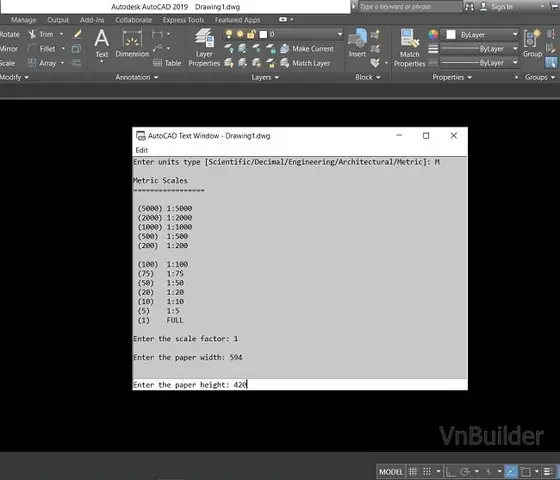Viewport: 560px width, 480px height.
Task: Toggle polar tracking in status bar
Action: pyautogui.click(x=465, y=472)
